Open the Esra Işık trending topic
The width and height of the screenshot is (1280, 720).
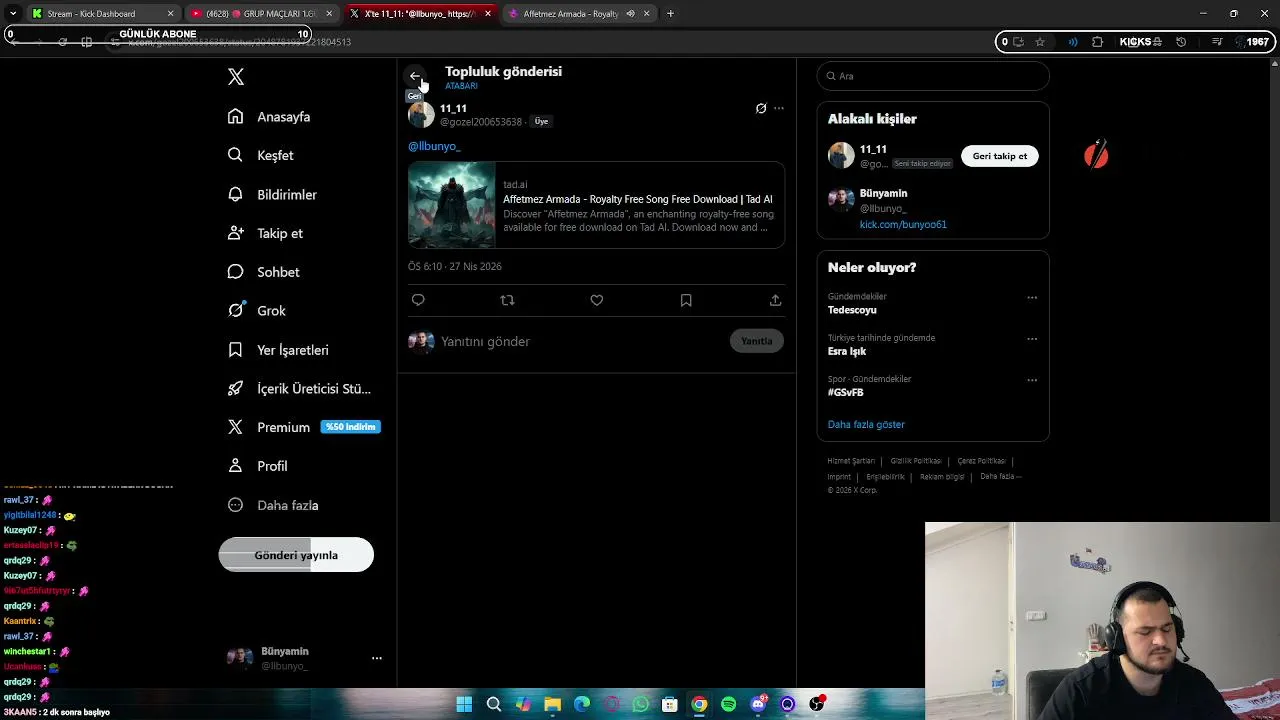(x=847, y=351)
